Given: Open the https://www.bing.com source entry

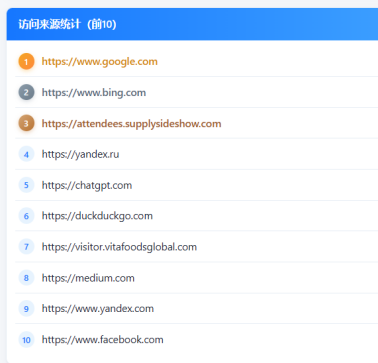Looking at the screenshot, I should [x=94, y=92].
